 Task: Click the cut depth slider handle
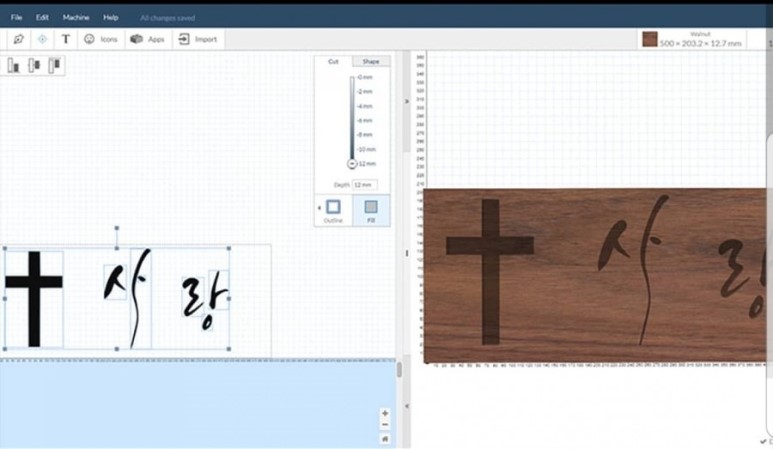click(x=352, y=164)
